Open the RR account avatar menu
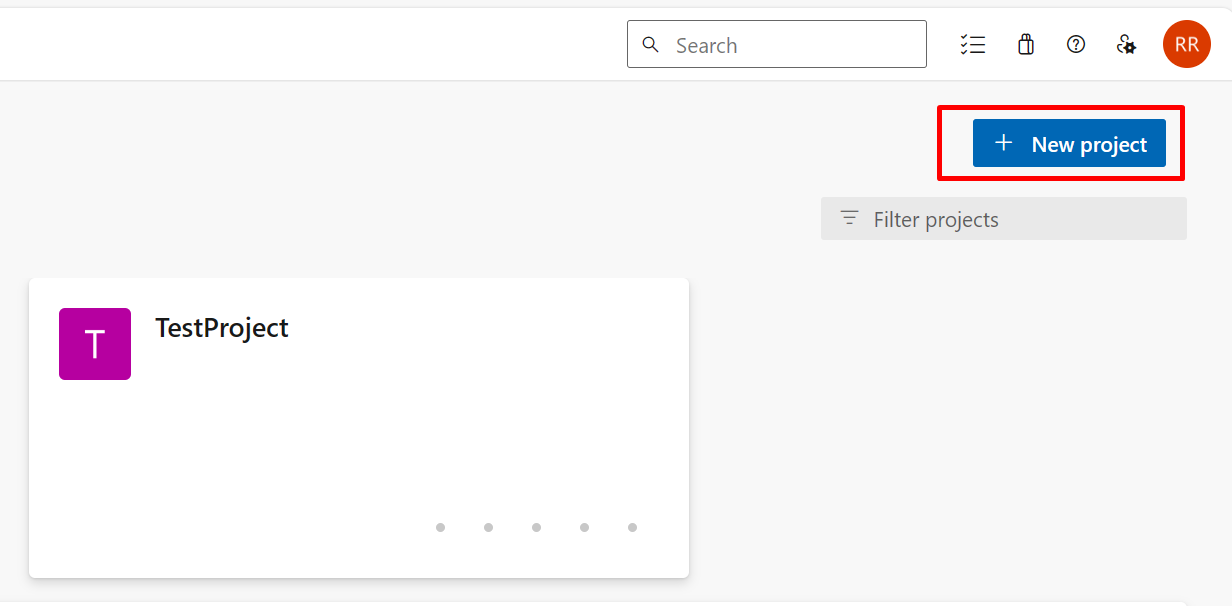 (1187, 45)
